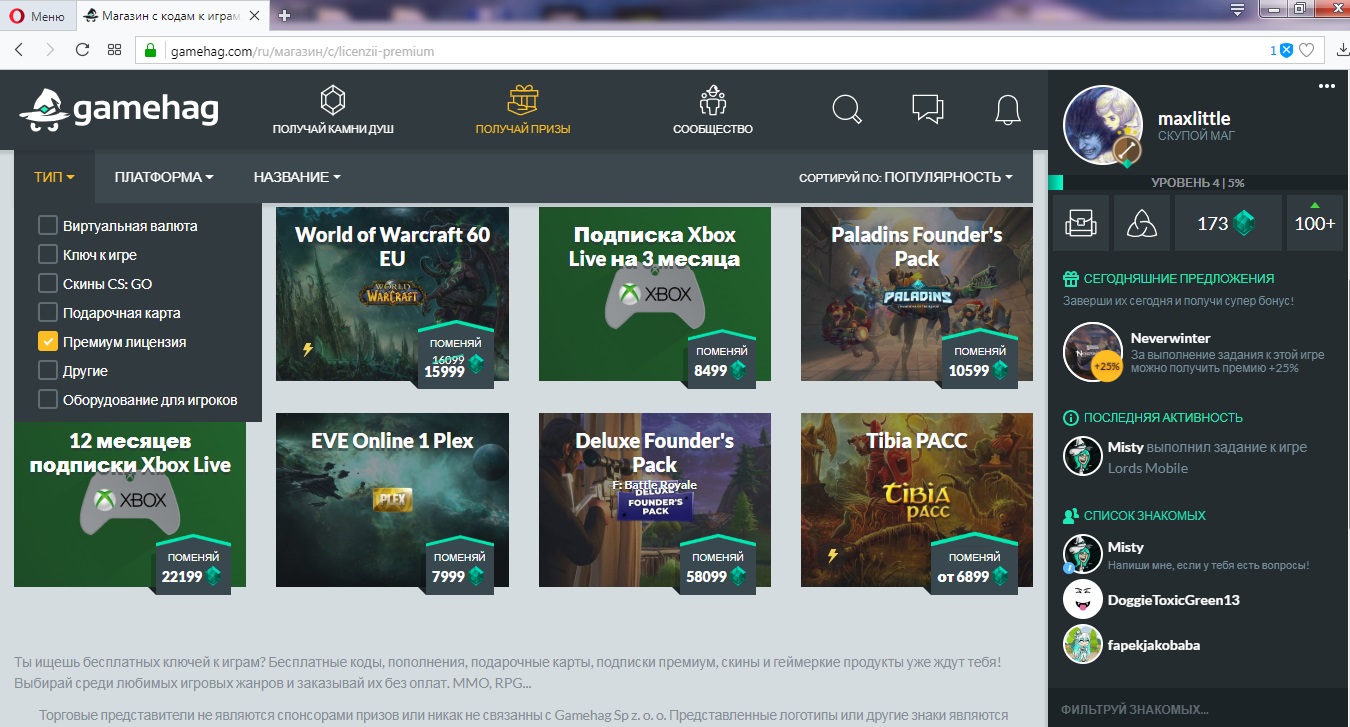Viewport: 1350px width, 727px height.
Task: Click ФИЛЬТРУЙ ЗНАКОМЫХ filter field
Action: coord(1199,709)
